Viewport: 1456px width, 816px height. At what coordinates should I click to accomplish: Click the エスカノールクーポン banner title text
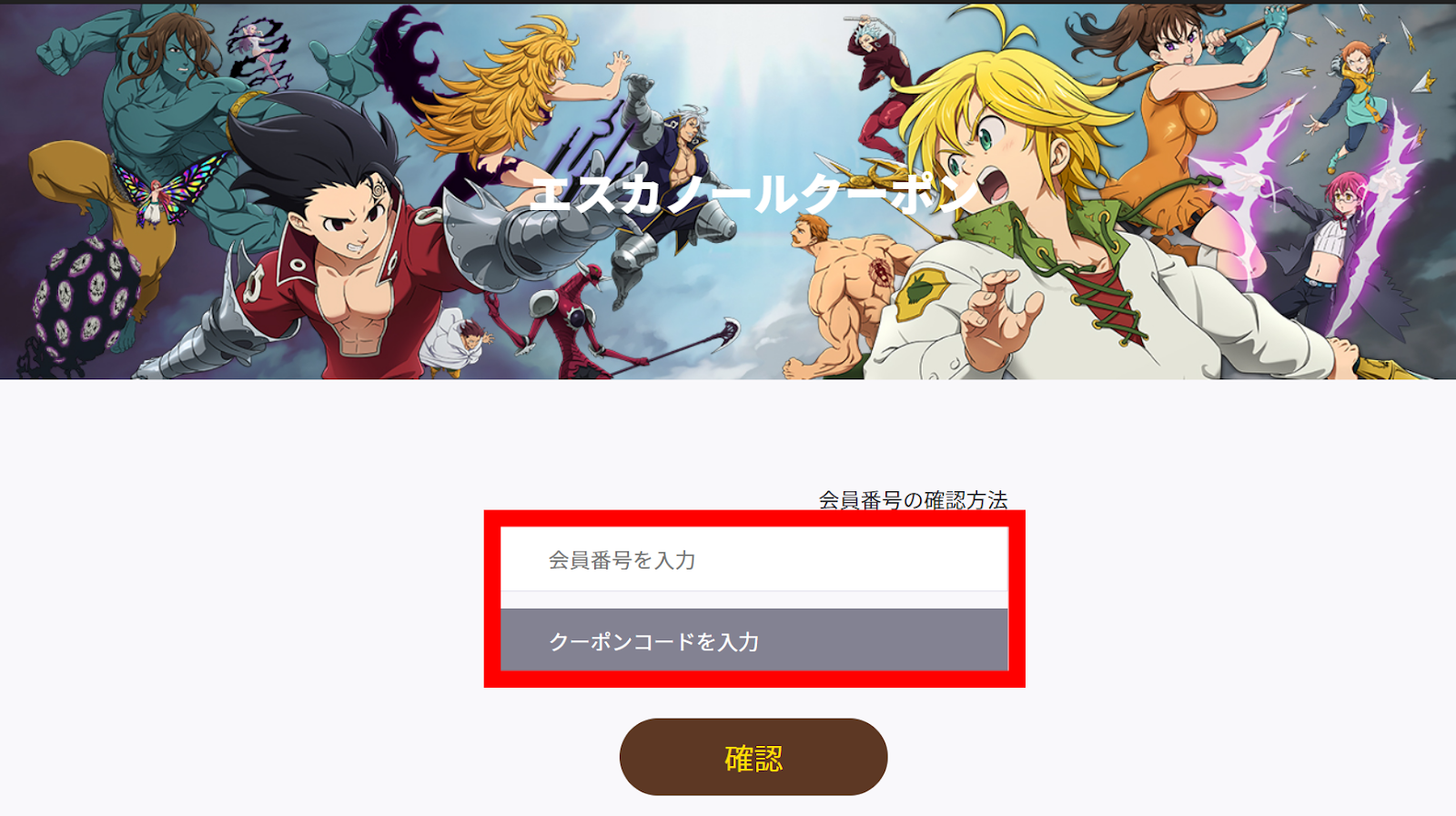pos(753,194)
